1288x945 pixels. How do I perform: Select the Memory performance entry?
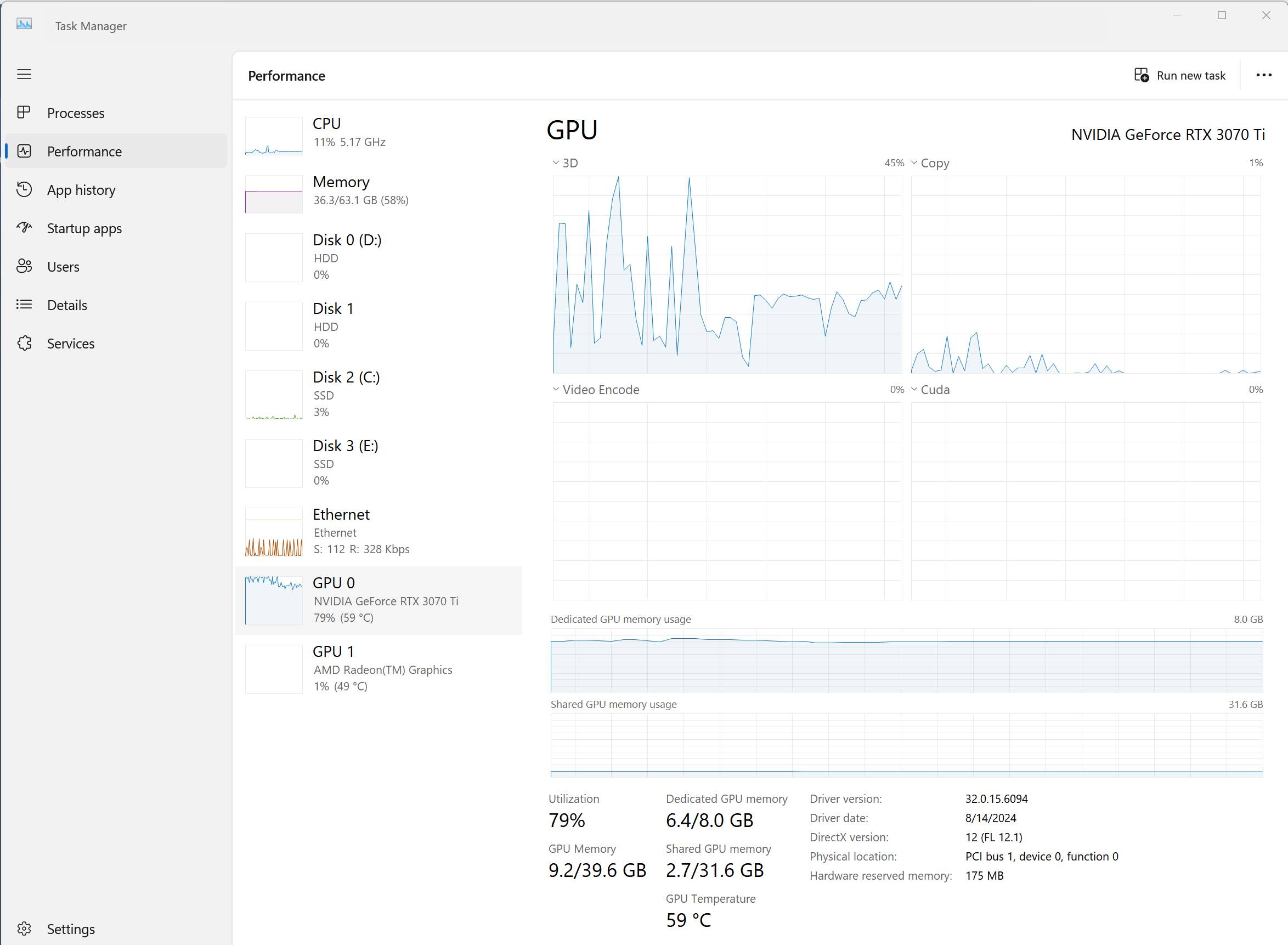click(379, 194)
